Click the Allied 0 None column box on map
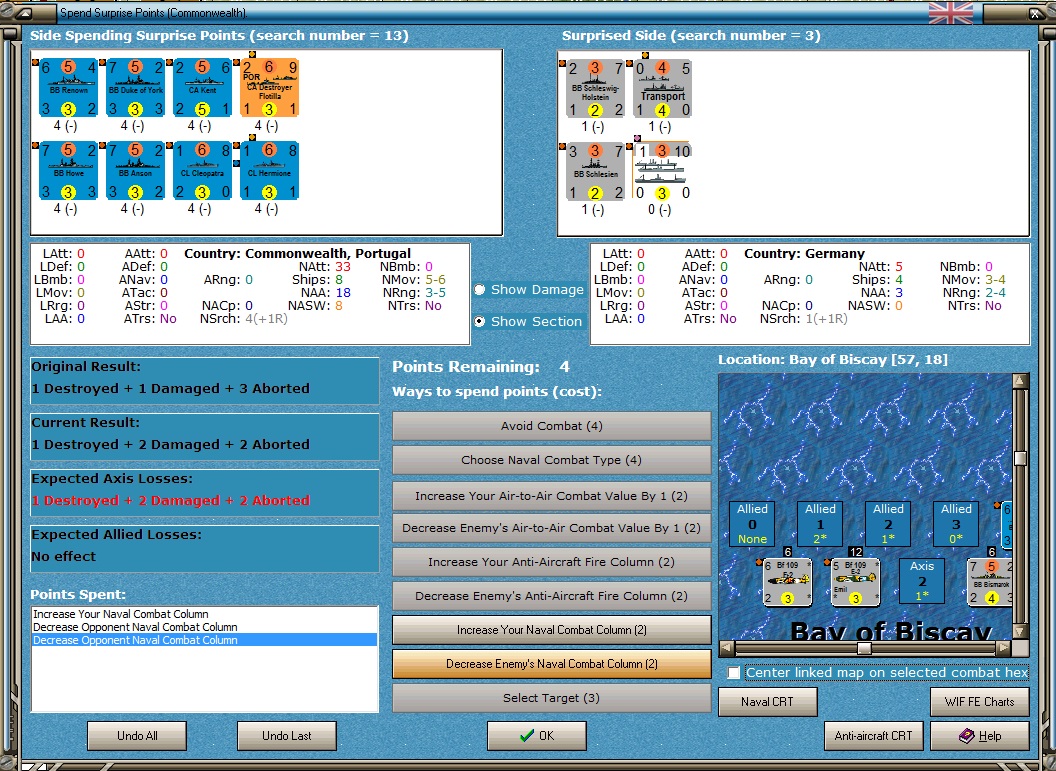 [x=752, y=523]
